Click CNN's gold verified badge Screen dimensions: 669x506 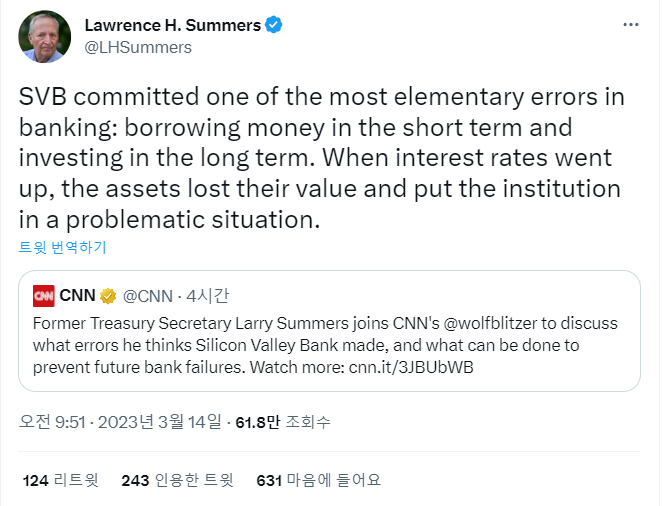[107, 295]
